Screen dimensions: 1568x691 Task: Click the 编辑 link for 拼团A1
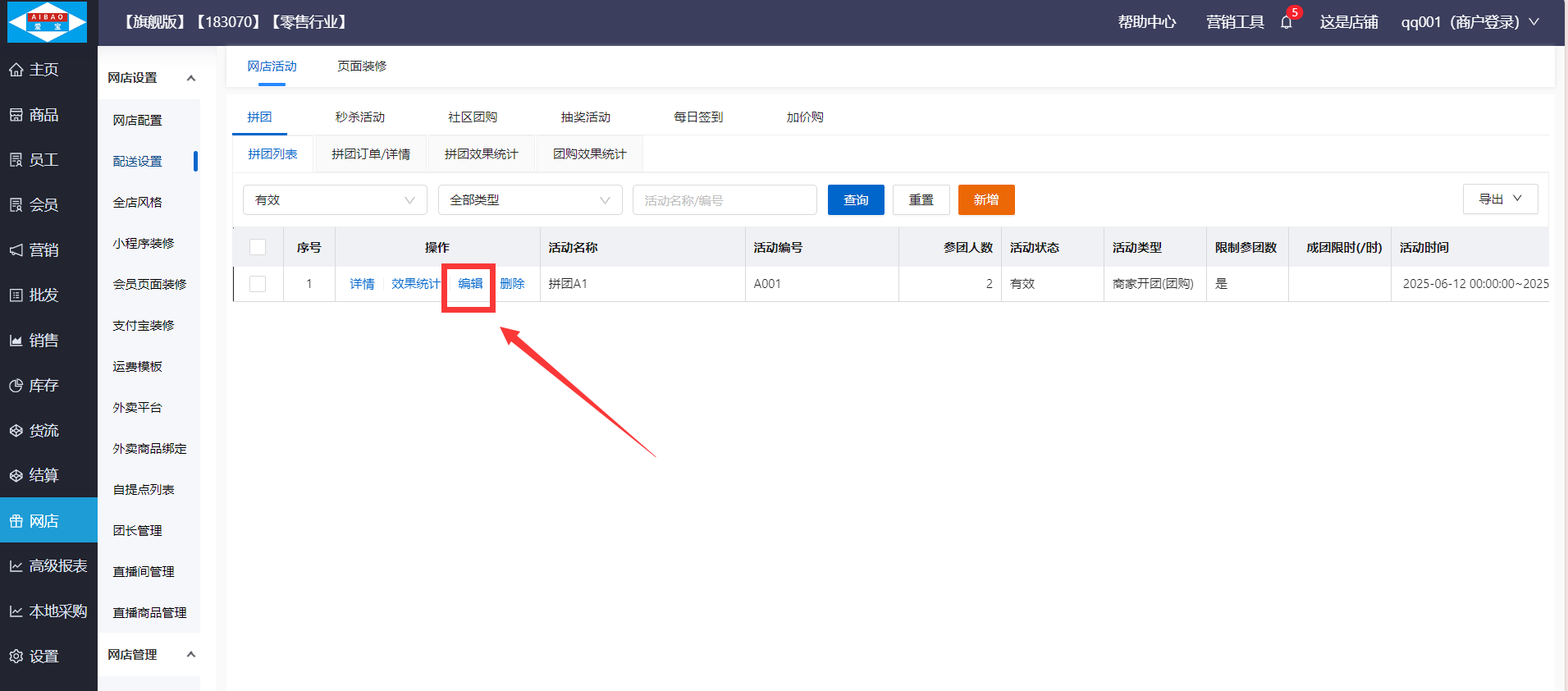click(470, 284)
